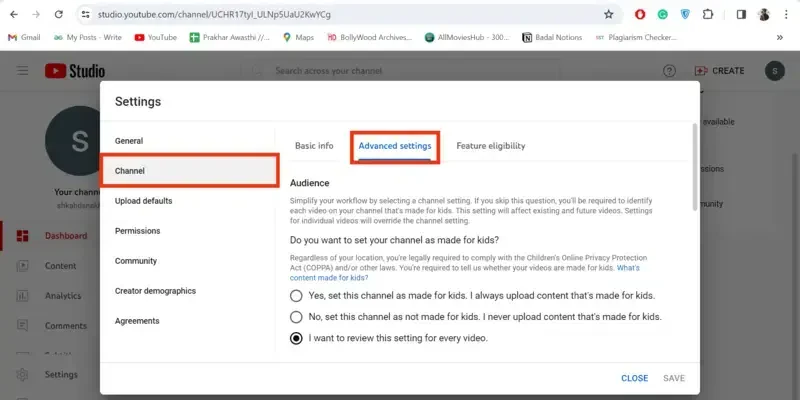
Task: Open the red Opera extension icon
Action: (x=640, y=15)
